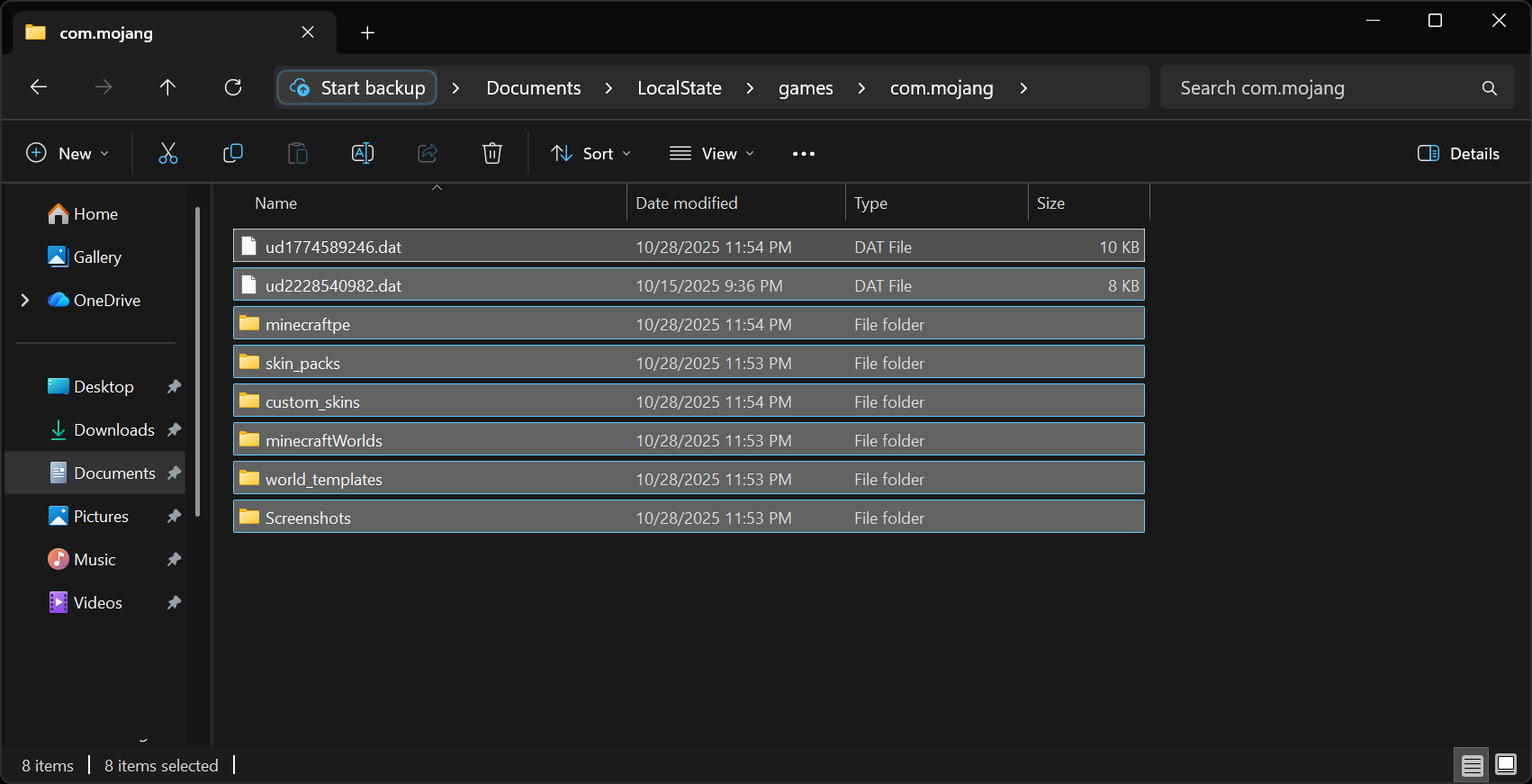Screen dimensions: 1532x784
Task: Expand chevron after LocalState breadcrumb
Action: coord(750,88)
